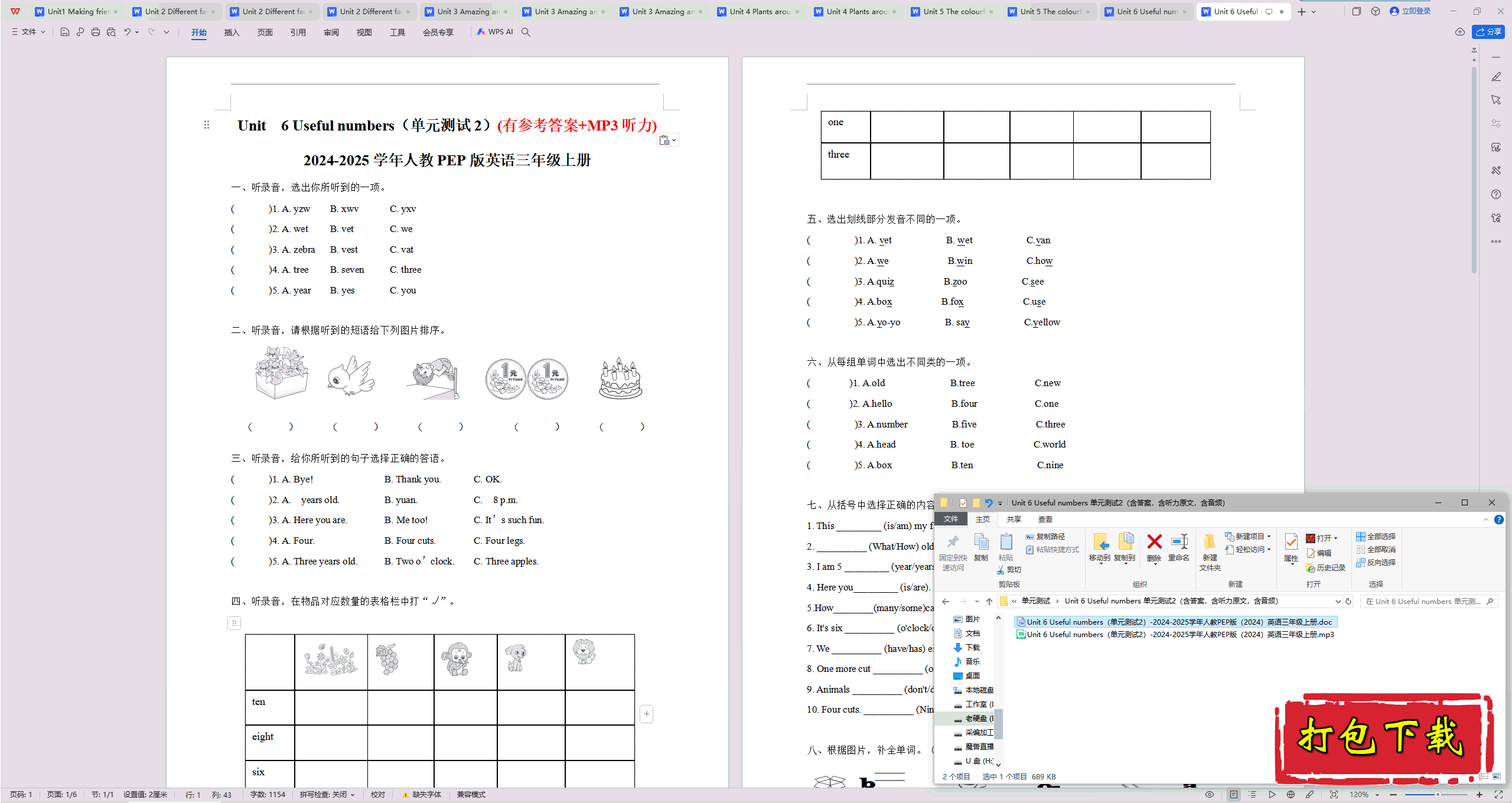Click 复制路径 in Explorer ribbon
Image resolution: width=1512 pixels, height=803 pixels.
(x=1045, y=537)
